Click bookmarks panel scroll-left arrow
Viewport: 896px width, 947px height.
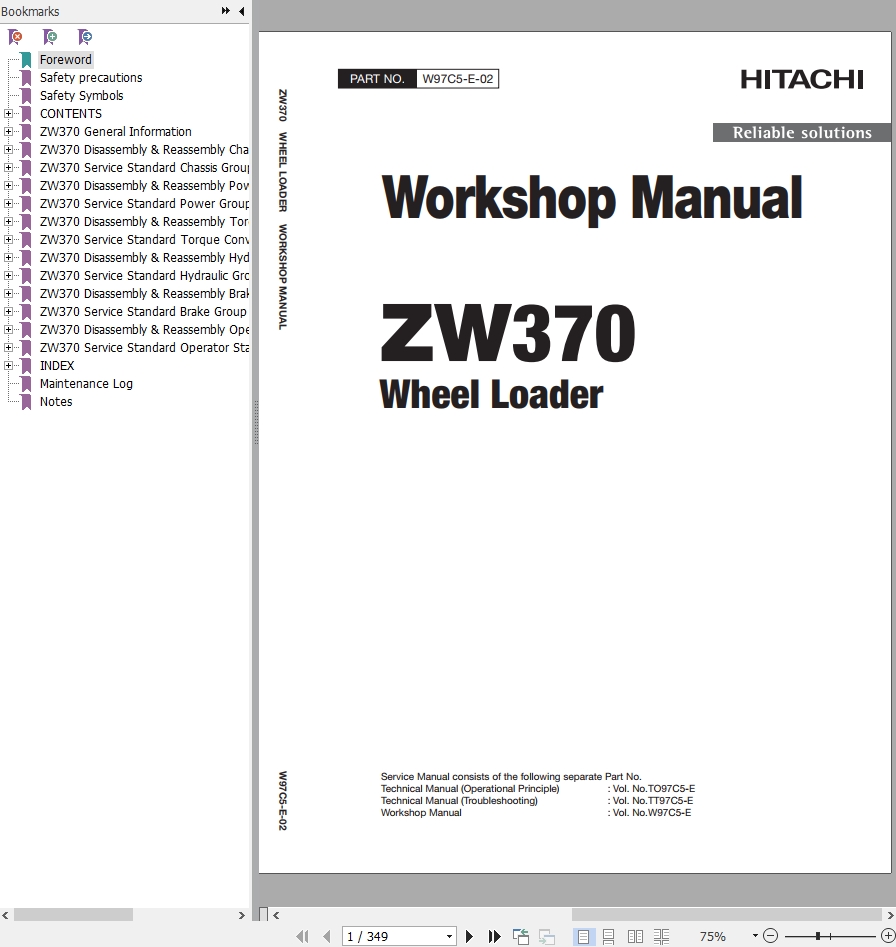(x=5, y=915)
